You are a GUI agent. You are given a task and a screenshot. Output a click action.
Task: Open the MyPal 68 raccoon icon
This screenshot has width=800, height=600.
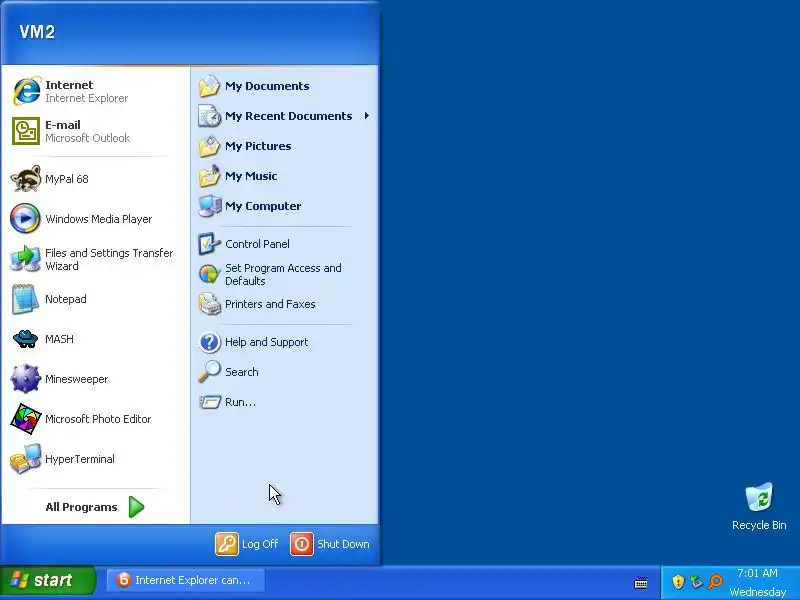coord(26,179)
